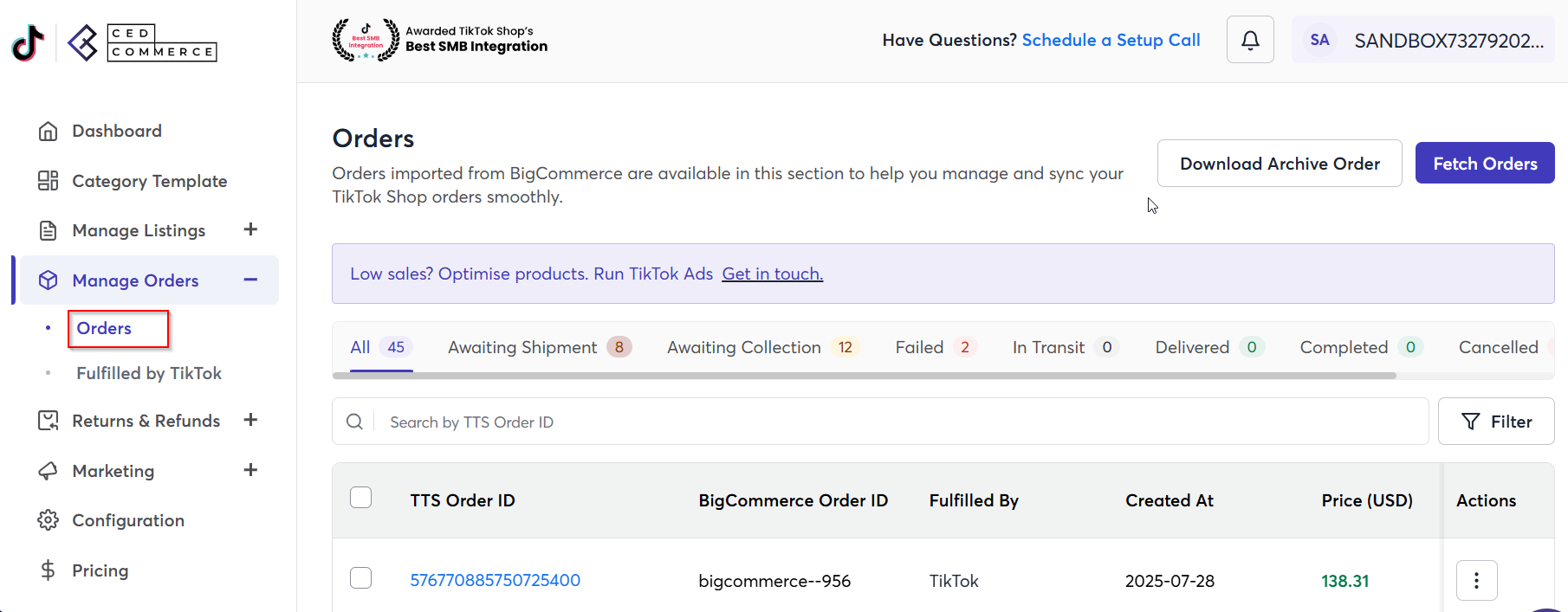View the Delivered orders tab

pos(1210,347)
